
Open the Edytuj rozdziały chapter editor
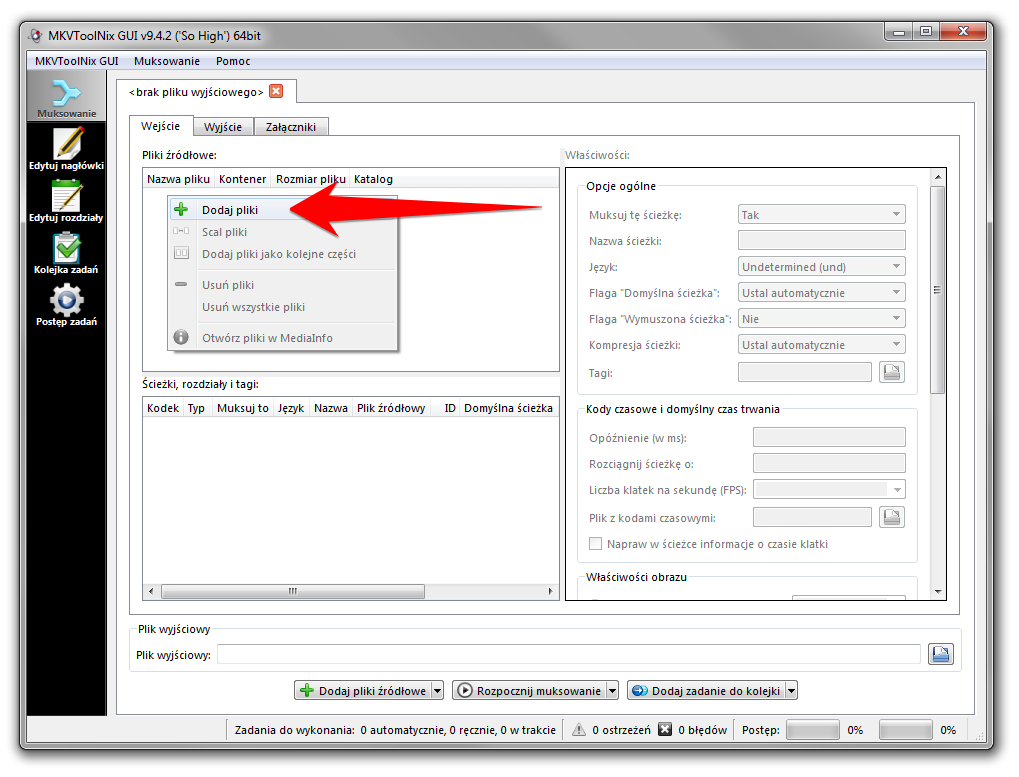tap(66, 201)
